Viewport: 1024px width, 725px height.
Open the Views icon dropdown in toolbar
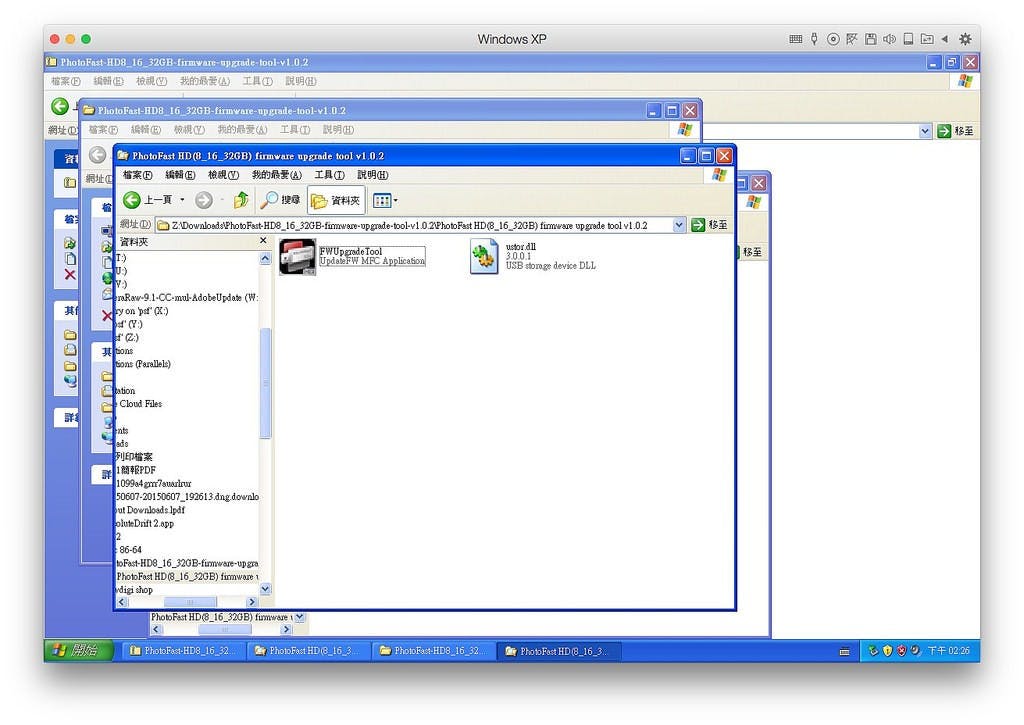click(385, 200)
